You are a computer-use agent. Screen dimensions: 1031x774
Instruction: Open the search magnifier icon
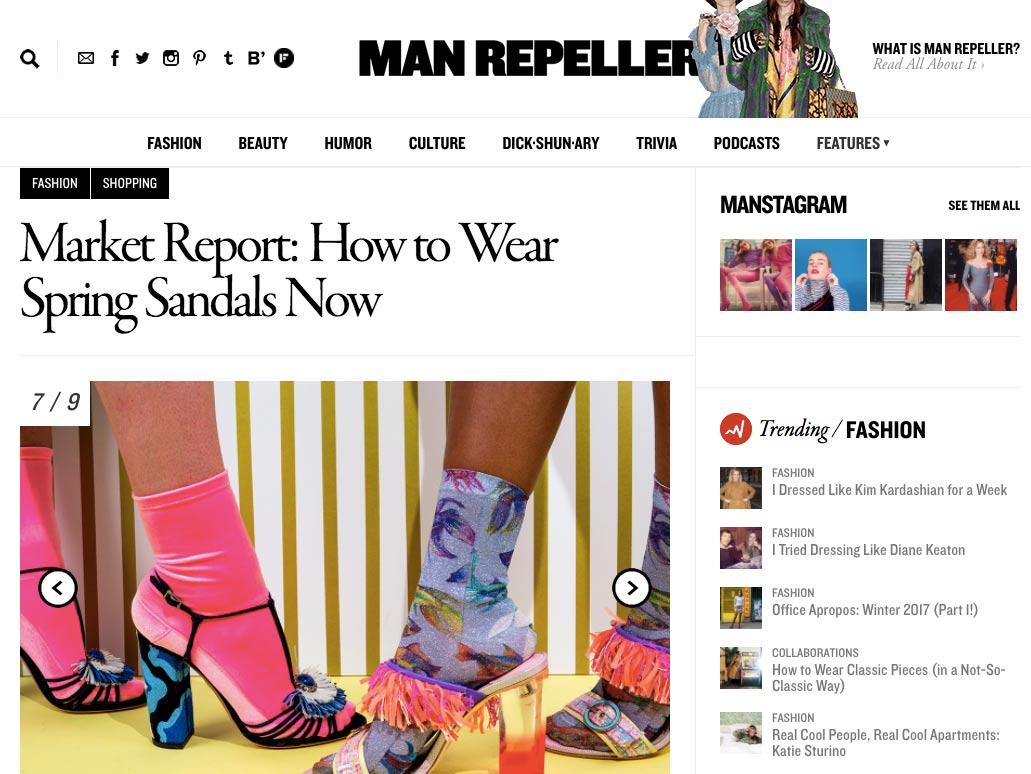point(30,59)
